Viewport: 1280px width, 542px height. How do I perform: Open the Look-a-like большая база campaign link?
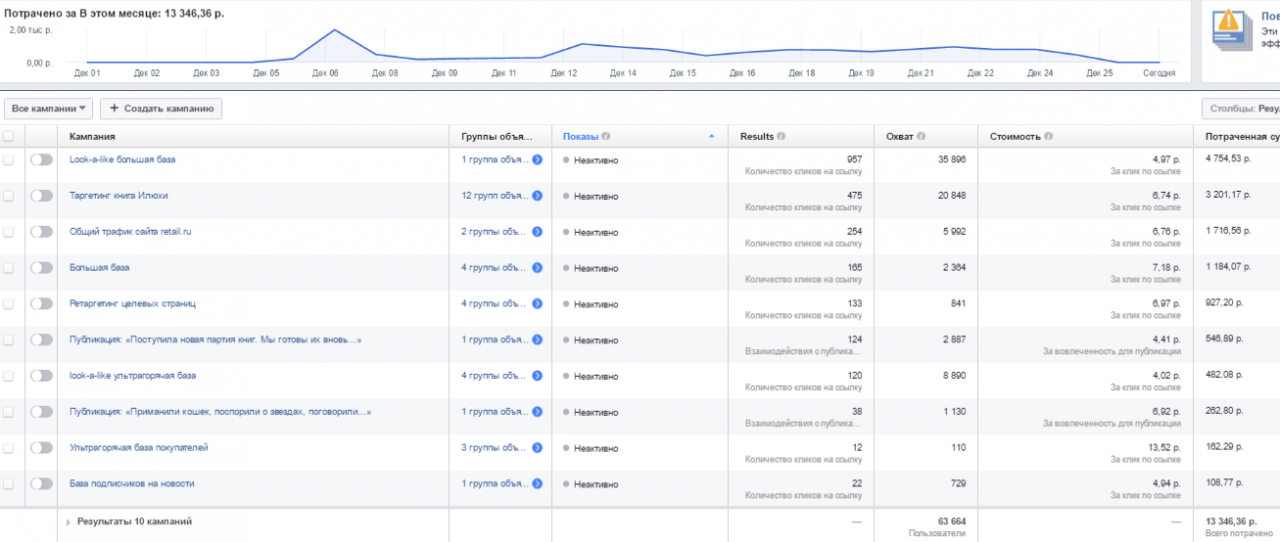point(122,159)
